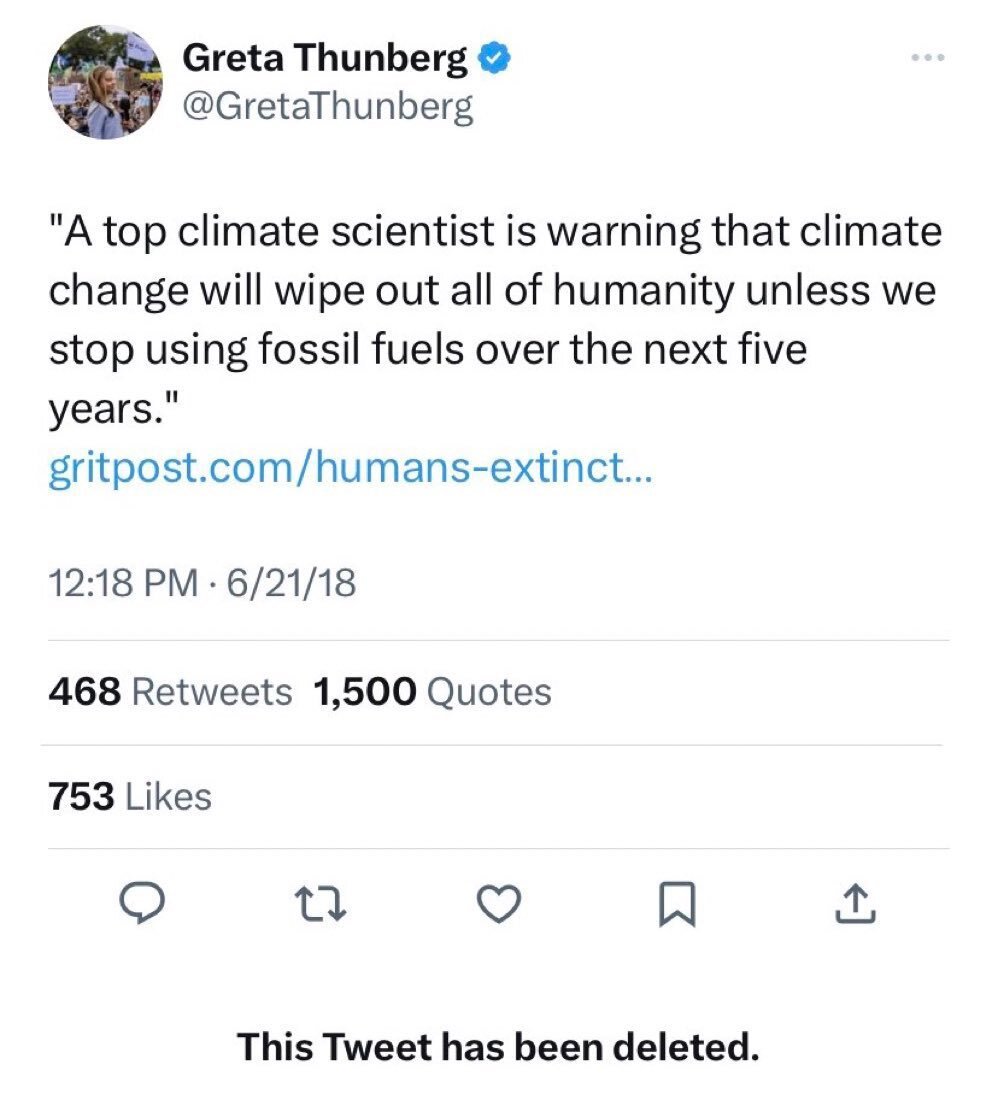This screenshot has height=1107, width=997.
Task: Click the 6/21/18 date
Action: pos(292,583)
